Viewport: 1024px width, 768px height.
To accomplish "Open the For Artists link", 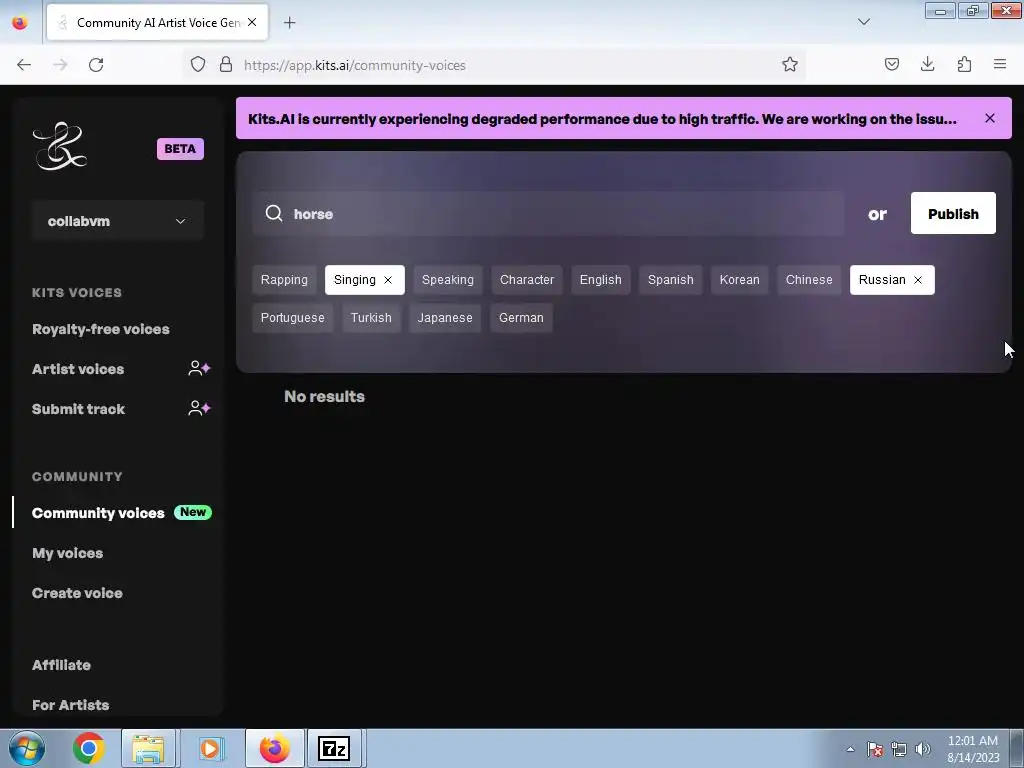I will [x=71, y=705].
